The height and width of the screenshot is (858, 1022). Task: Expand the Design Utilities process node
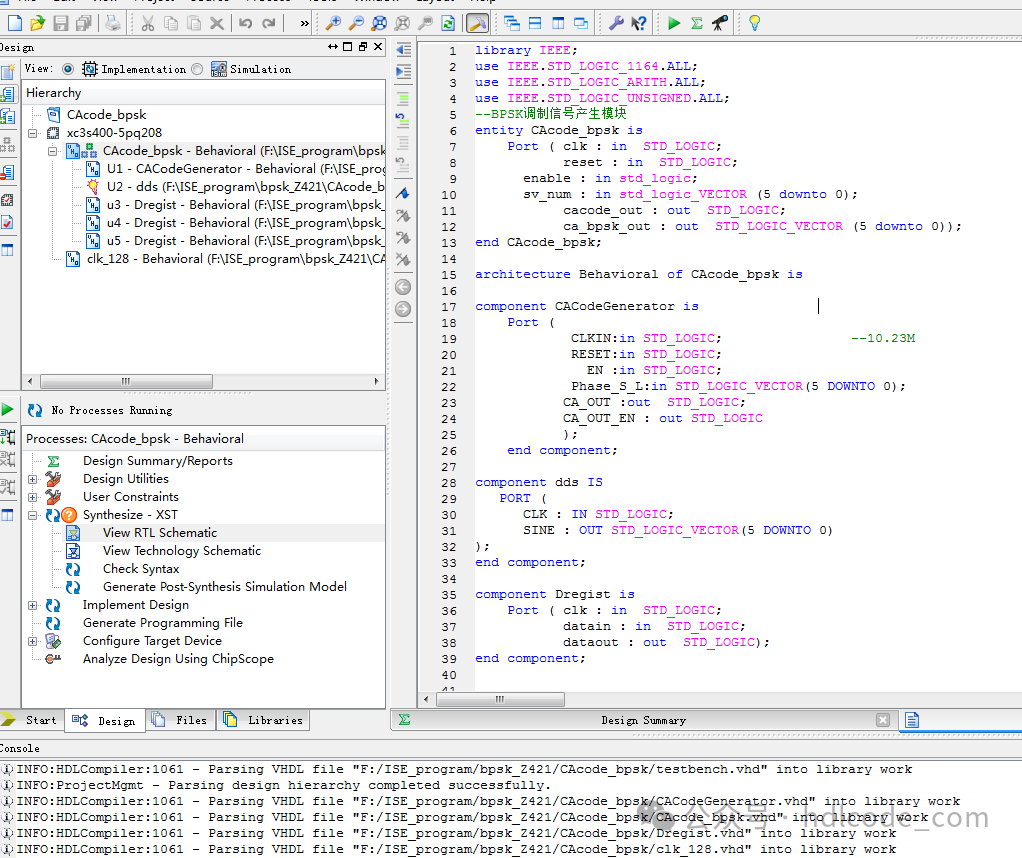tap(33, 479)
